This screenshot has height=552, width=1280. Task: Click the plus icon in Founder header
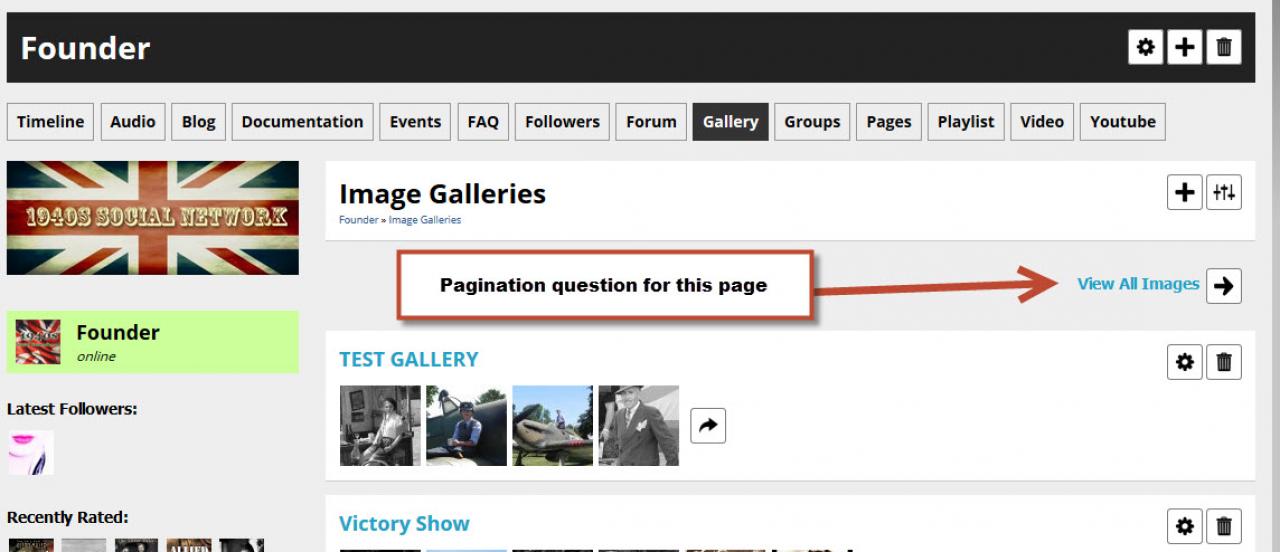click(1185, 47)
